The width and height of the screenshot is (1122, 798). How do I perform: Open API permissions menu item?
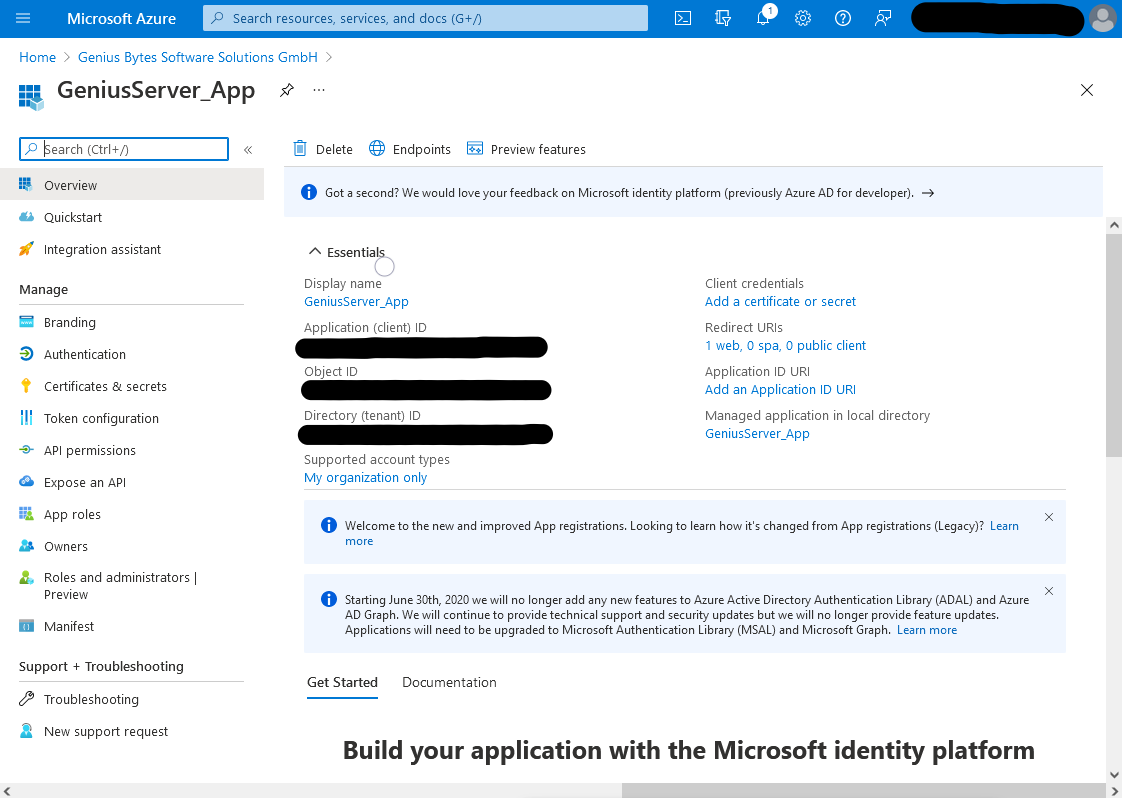(89, 450)
